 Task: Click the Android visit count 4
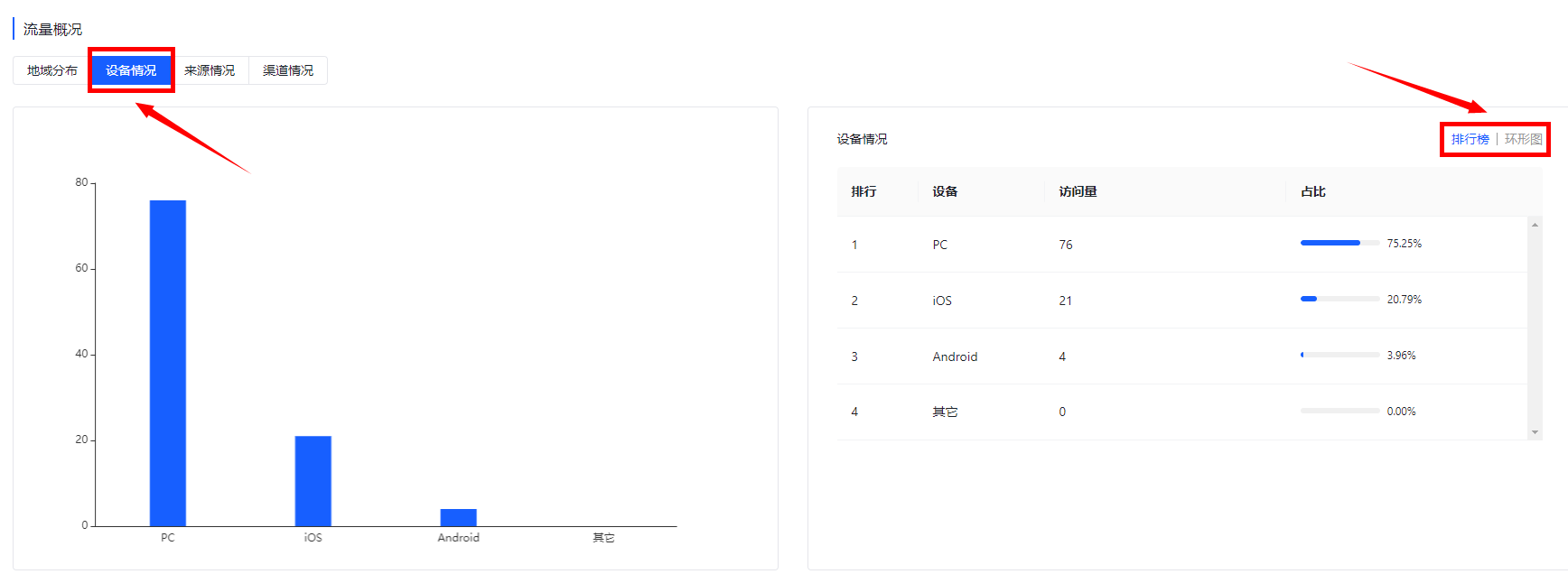click(1062, 356)
